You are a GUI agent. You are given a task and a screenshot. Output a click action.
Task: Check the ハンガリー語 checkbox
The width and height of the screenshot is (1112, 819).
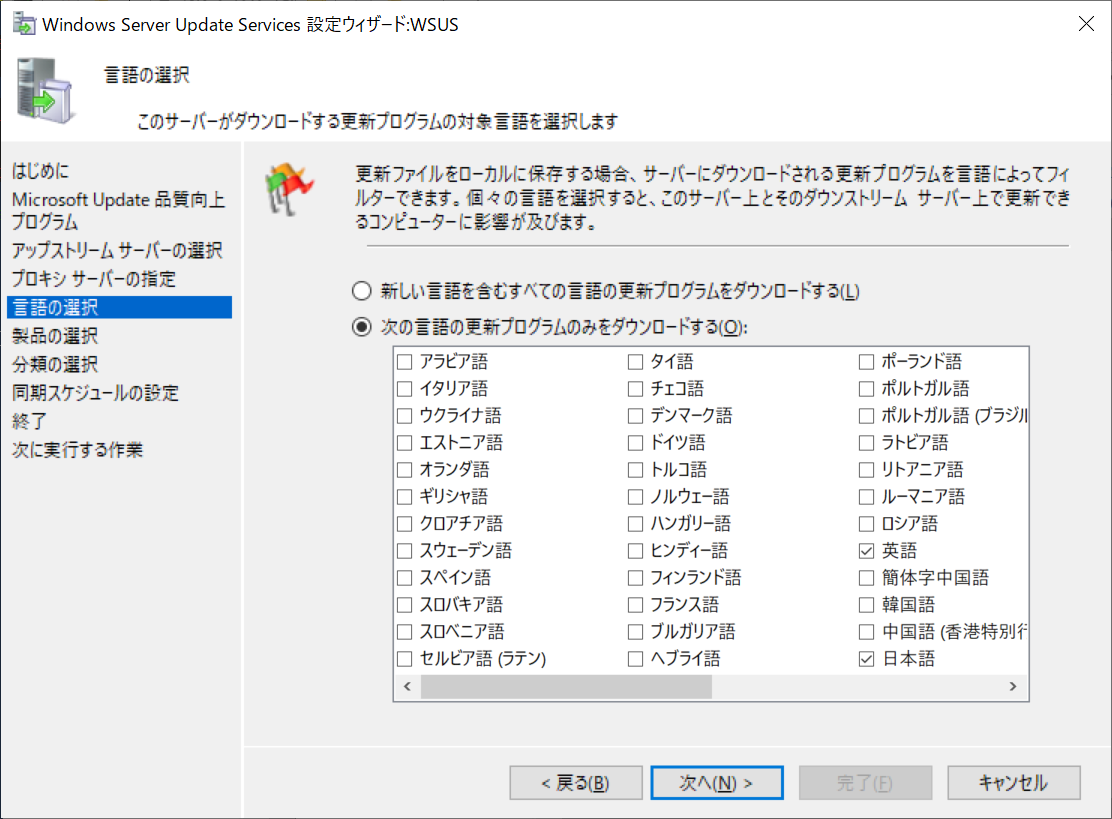635,523
